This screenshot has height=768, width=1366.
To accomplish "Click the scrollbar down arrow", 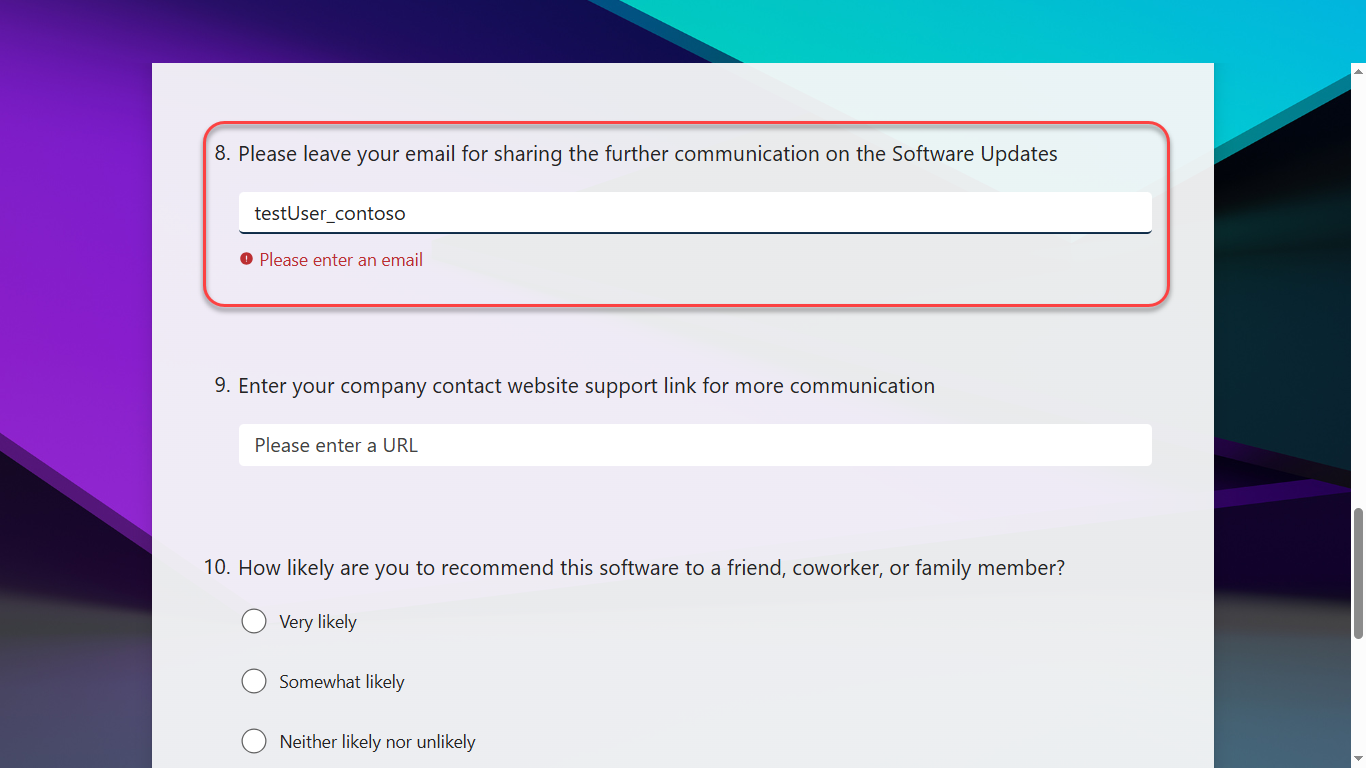I will tap(1358, 759).
